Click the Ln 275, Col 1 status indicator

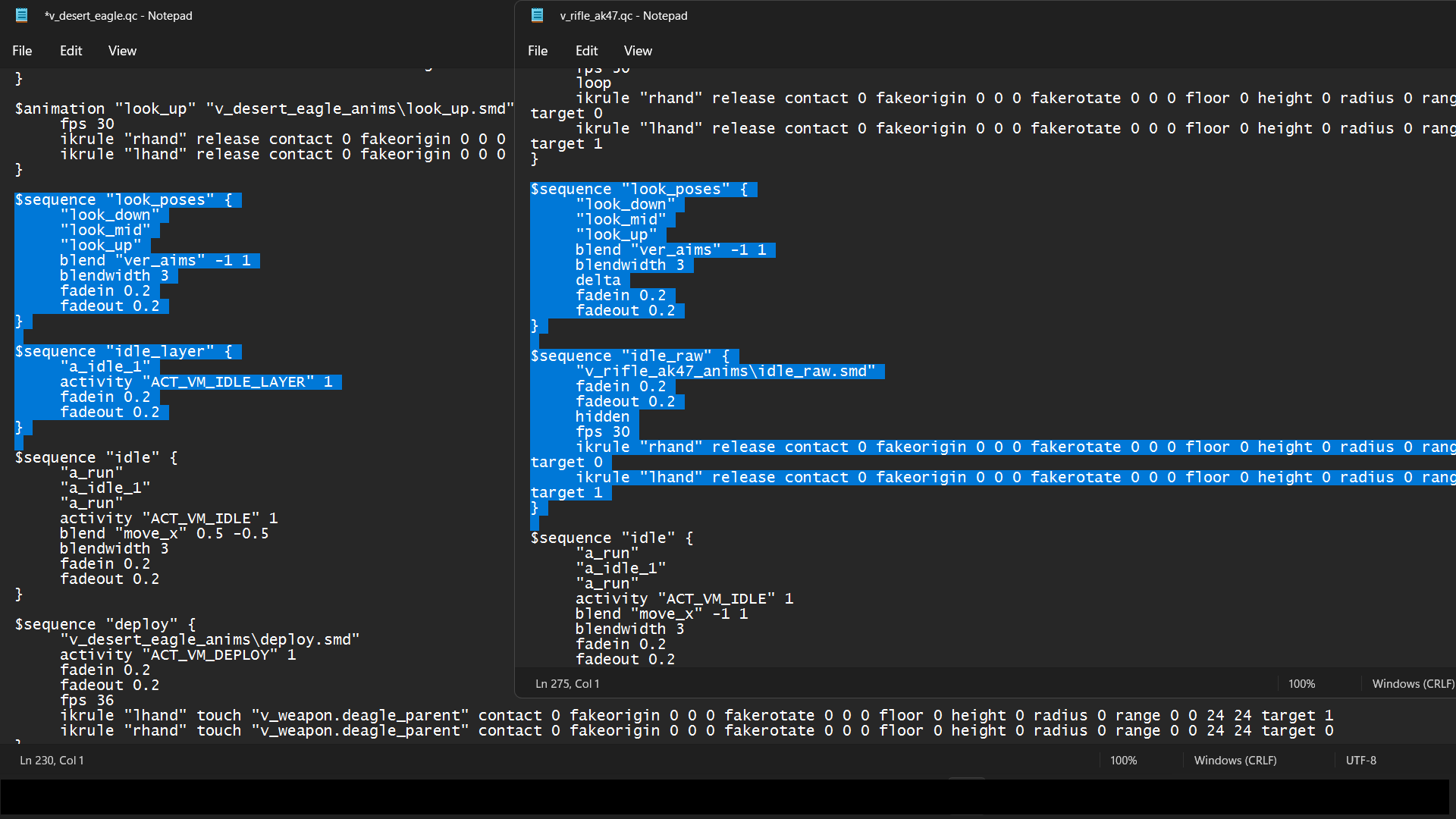click(x=567, y=683)
